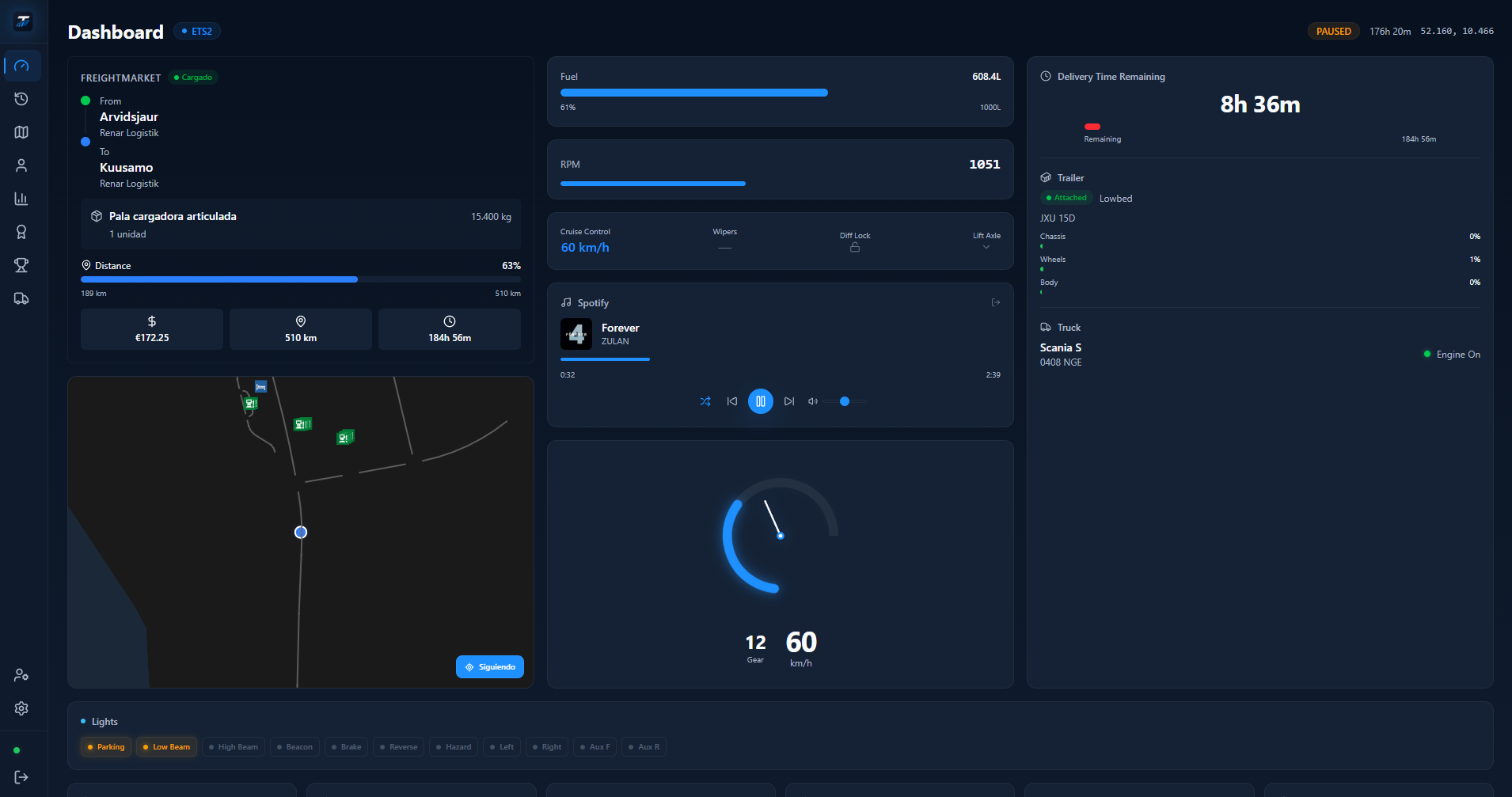The width and height of the screenshot is (1512, 797).
Task: Open the dashboard gauge sidebar icon
Action: tap(21, 66)
